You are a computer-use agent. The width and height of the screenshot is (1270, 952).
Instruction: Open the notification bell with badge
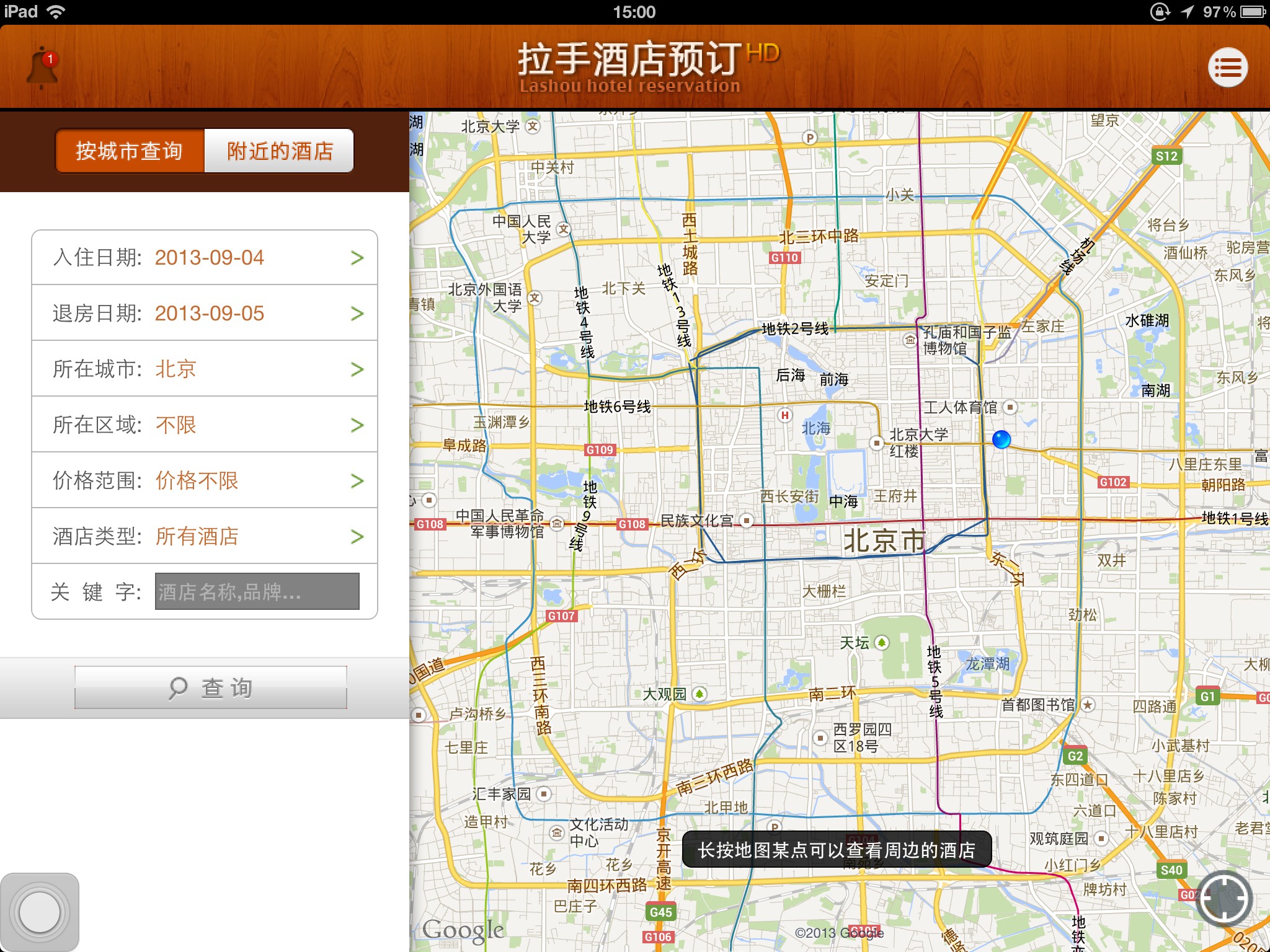42,67
